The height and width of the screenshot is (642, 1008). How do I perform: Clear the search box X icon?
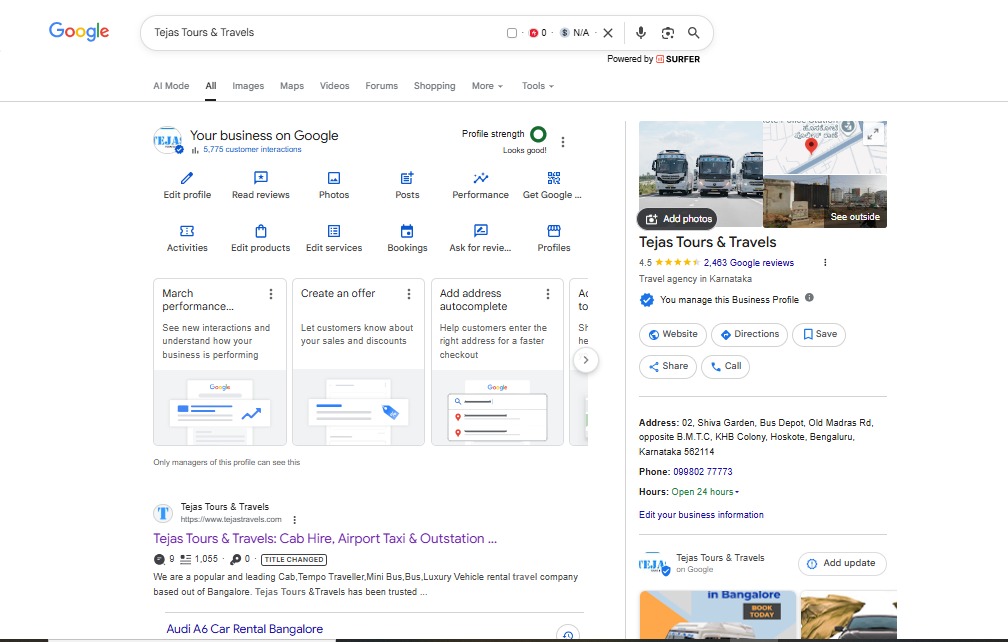coord(608,33)
